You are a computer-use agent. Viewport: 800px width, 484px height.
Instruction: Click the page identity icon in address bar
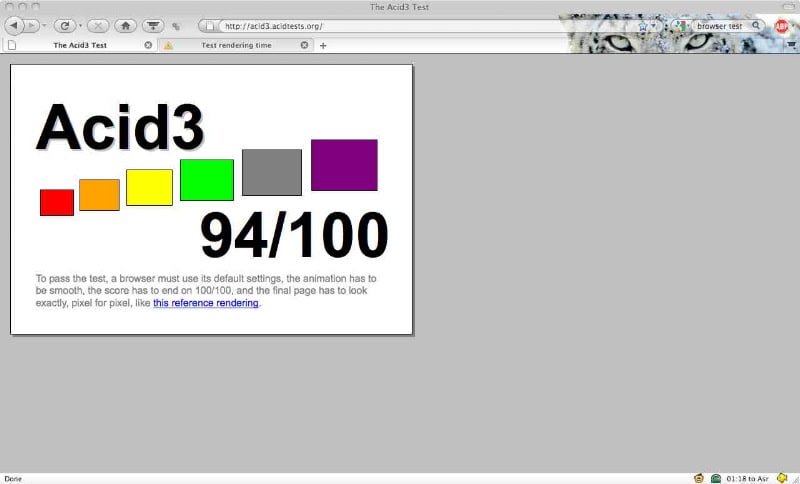point(209,26)
